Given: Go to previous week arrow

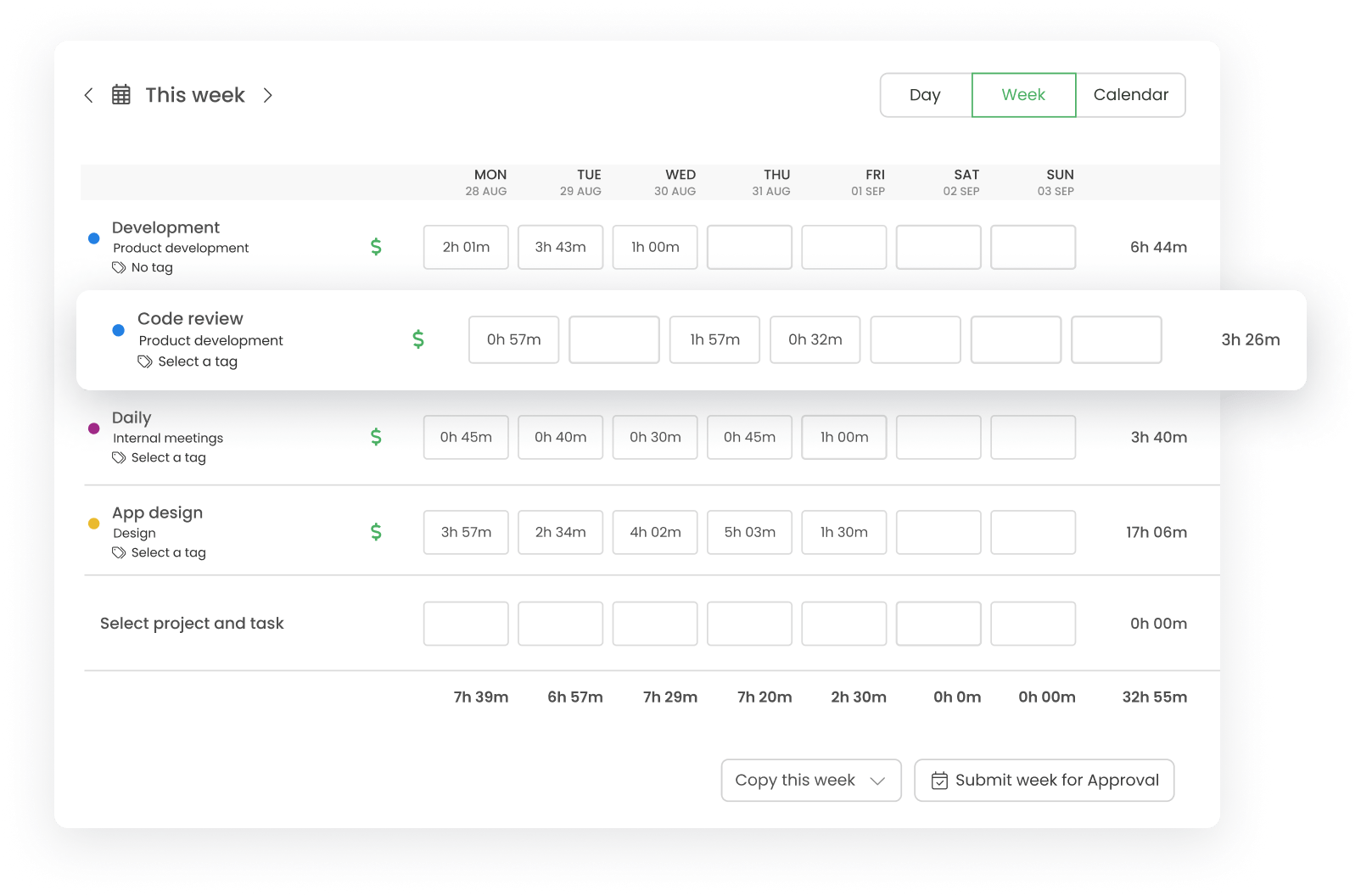Looking at the screenshot, I should click(88, 95).
